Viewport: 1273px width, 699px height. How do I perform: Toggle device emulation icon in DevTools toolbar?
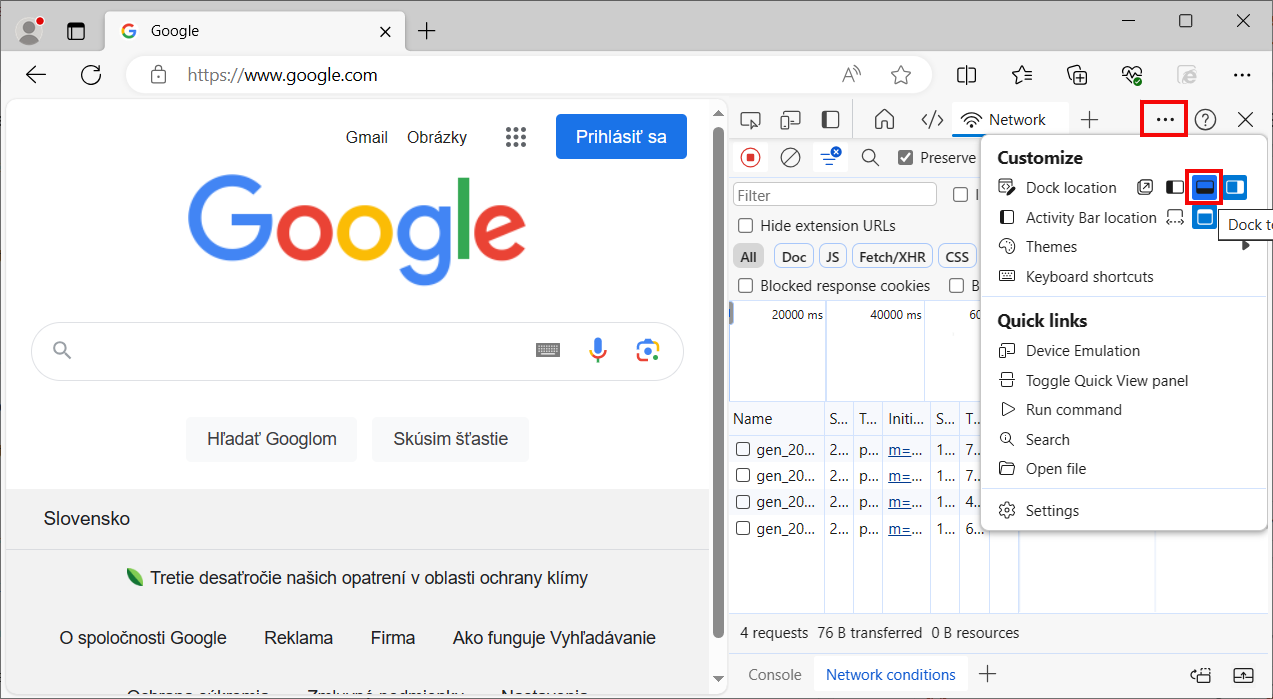(x=790, y=120)
